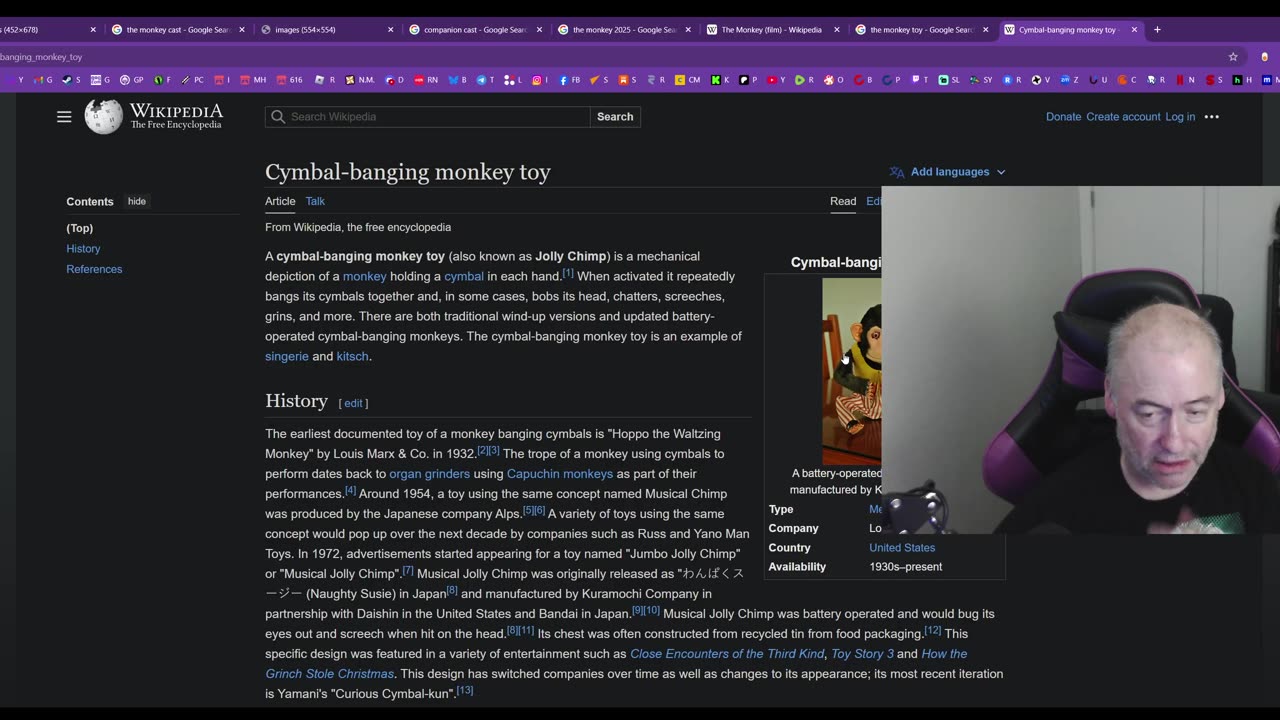Select the Read view tab
This screenshot has width=1280, height=720.
tap(843, 201)
